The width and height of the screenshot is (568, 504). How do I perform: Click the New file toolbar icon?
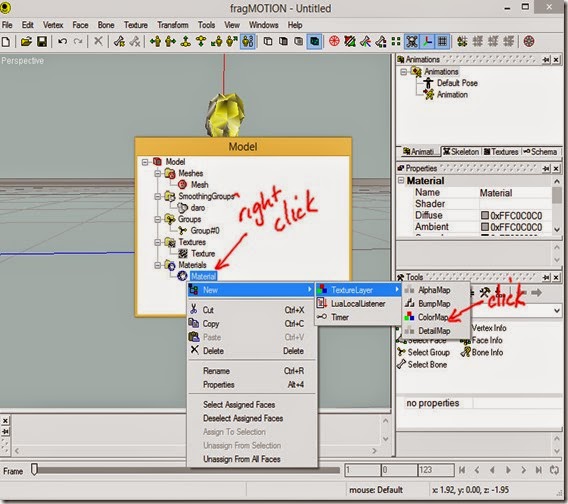(x=6, y=42)
